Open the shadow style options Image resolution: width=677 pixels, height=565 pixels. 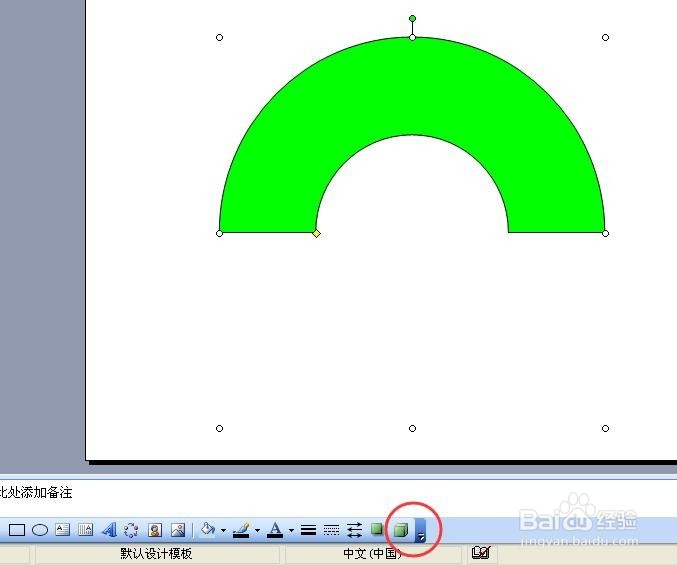[x=377, y=529]
